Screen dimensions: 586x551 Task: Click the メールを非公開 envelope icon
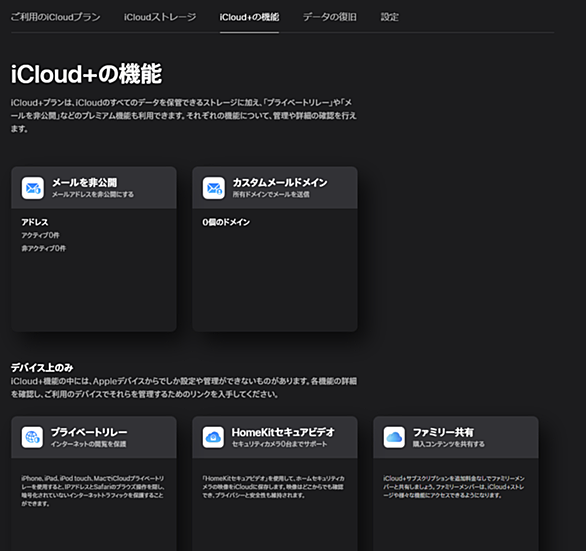pyautogui.click(x=33, y=188)
